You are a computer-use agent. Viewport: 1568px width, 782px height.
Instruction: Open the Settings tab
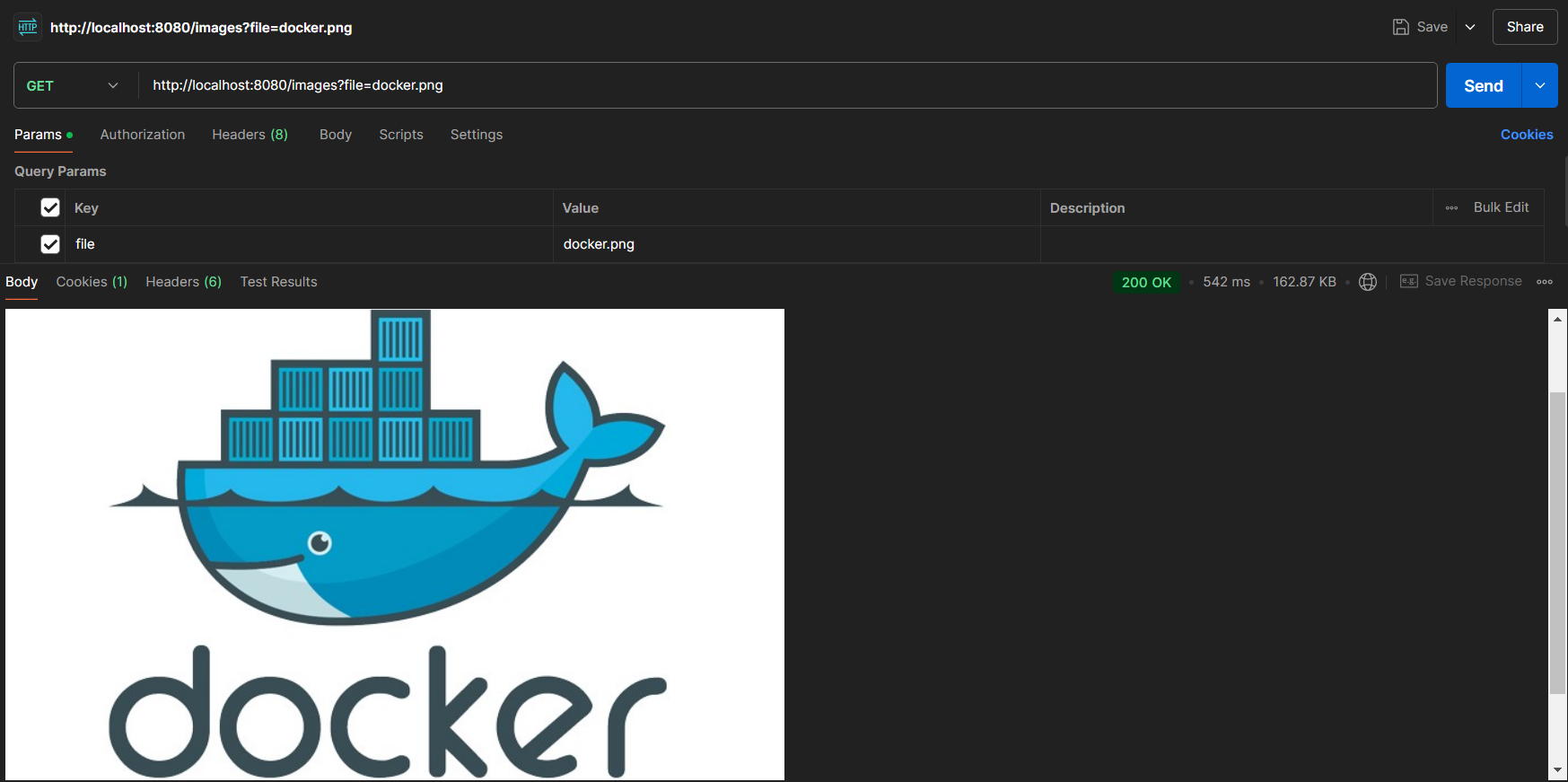(x=477, y=135)
